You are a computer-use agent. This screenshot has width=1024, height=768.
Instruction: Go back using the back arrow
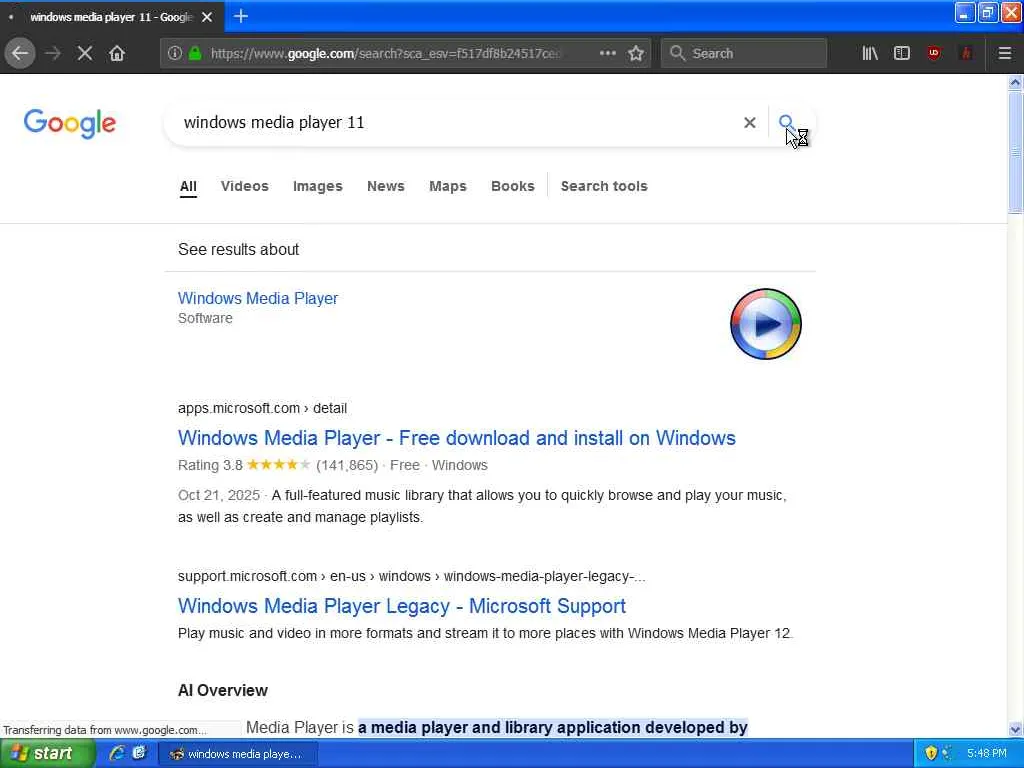pos(20,53)
